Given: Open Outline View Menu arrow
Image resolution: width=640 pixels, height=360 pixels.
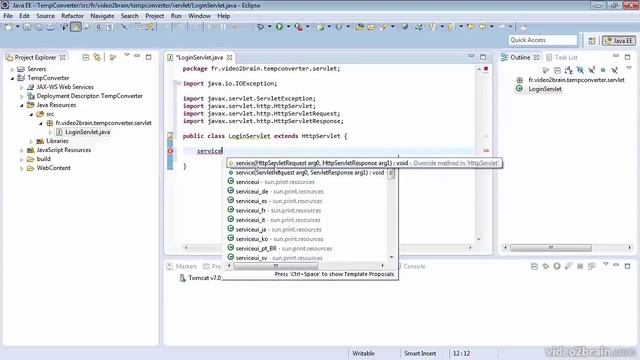Looking at the screenshot, I should click(629, 68).
